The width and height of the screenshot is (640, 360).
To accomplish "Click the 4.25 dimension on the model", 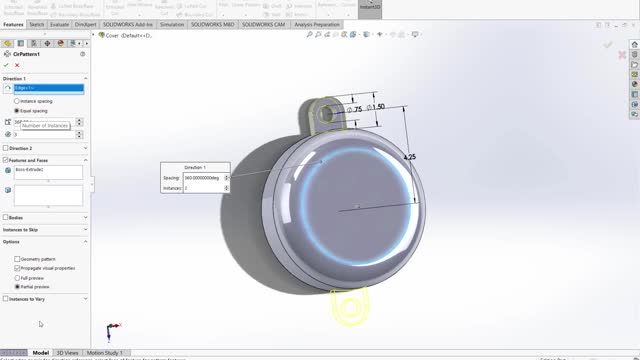I will [409, 157].
